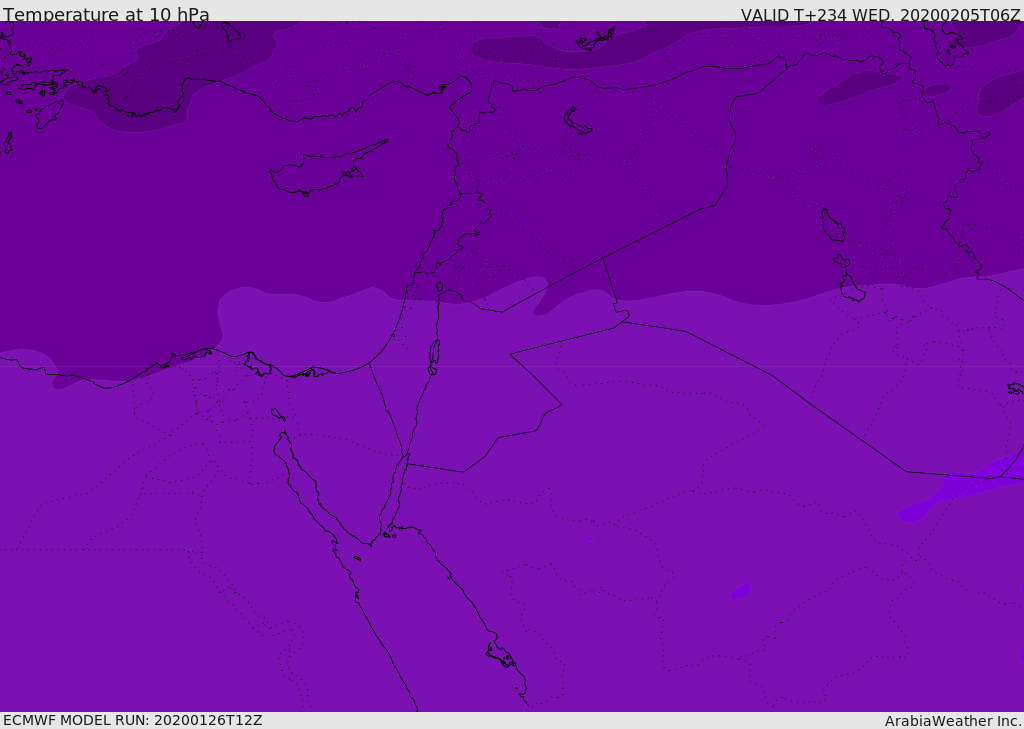Select the 'Temperature at 10 hPa' title text
The image size is (1024, 729).
click(x=106, y=14)
